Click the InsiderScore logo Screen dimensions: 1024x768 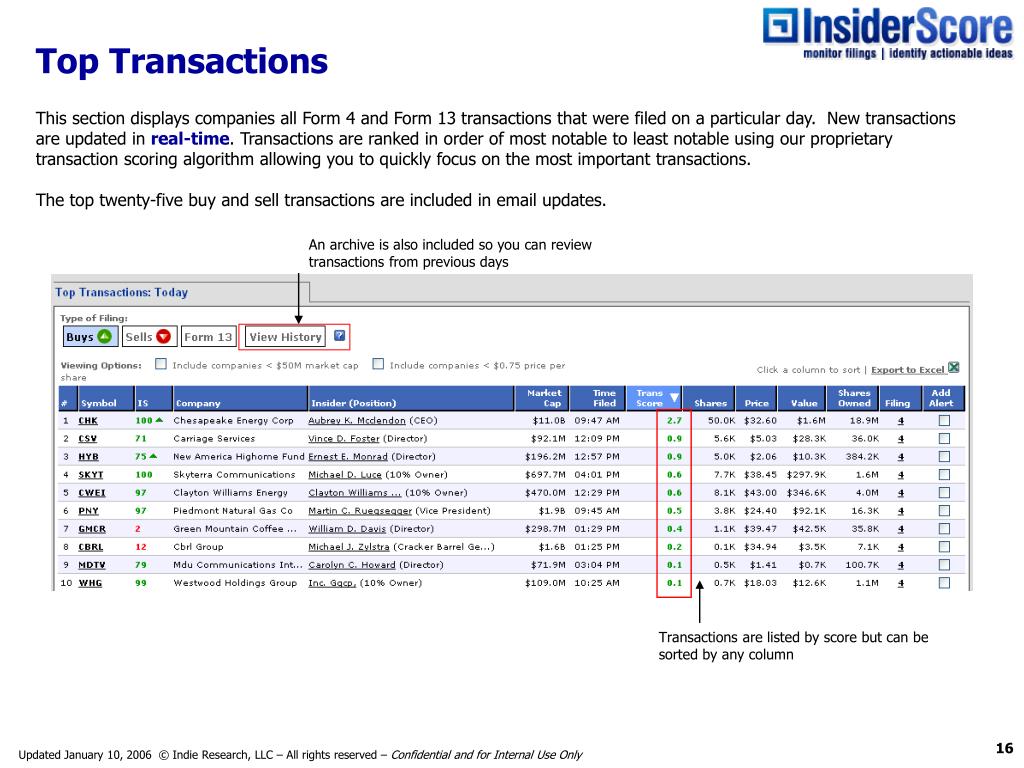click(x=888, y=33)
